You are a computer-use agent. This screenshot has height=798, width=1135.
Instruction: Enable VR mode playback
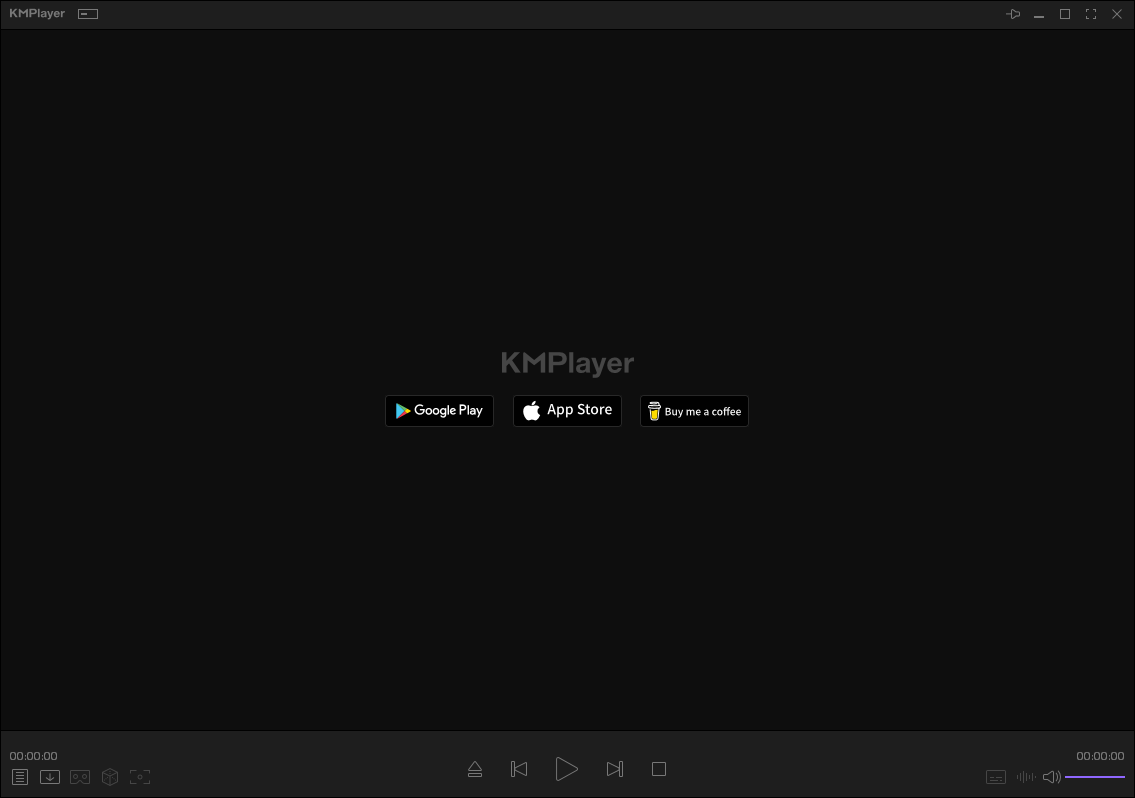point(79,777)
